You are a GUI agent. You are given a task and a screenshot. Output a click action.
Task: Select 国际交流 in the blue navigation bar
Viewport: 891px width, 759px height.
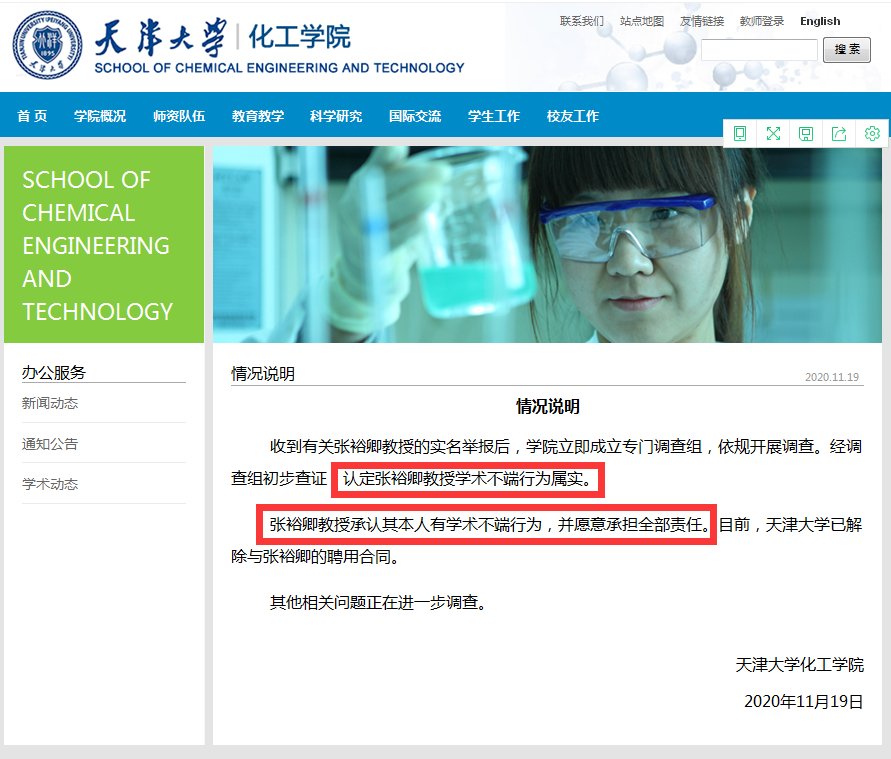(414, 115)
